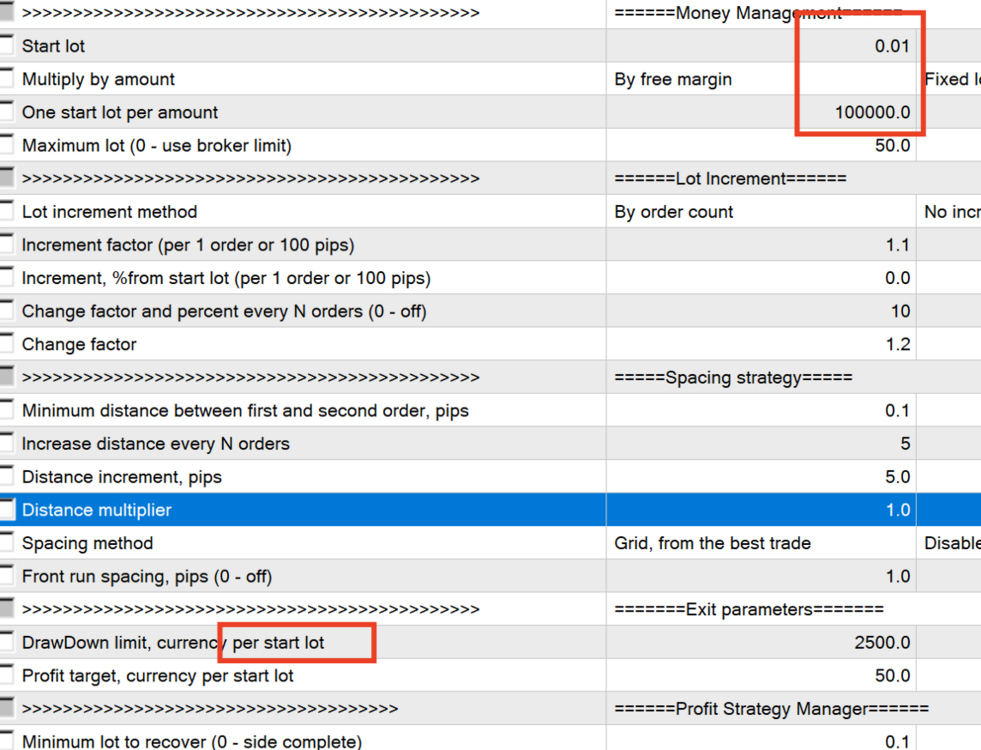Viewport: 981px width, 750px height.
Task: Edit the One start lot per amount value 100000.0
Action: pyautogui.click(x=761, y=112)
